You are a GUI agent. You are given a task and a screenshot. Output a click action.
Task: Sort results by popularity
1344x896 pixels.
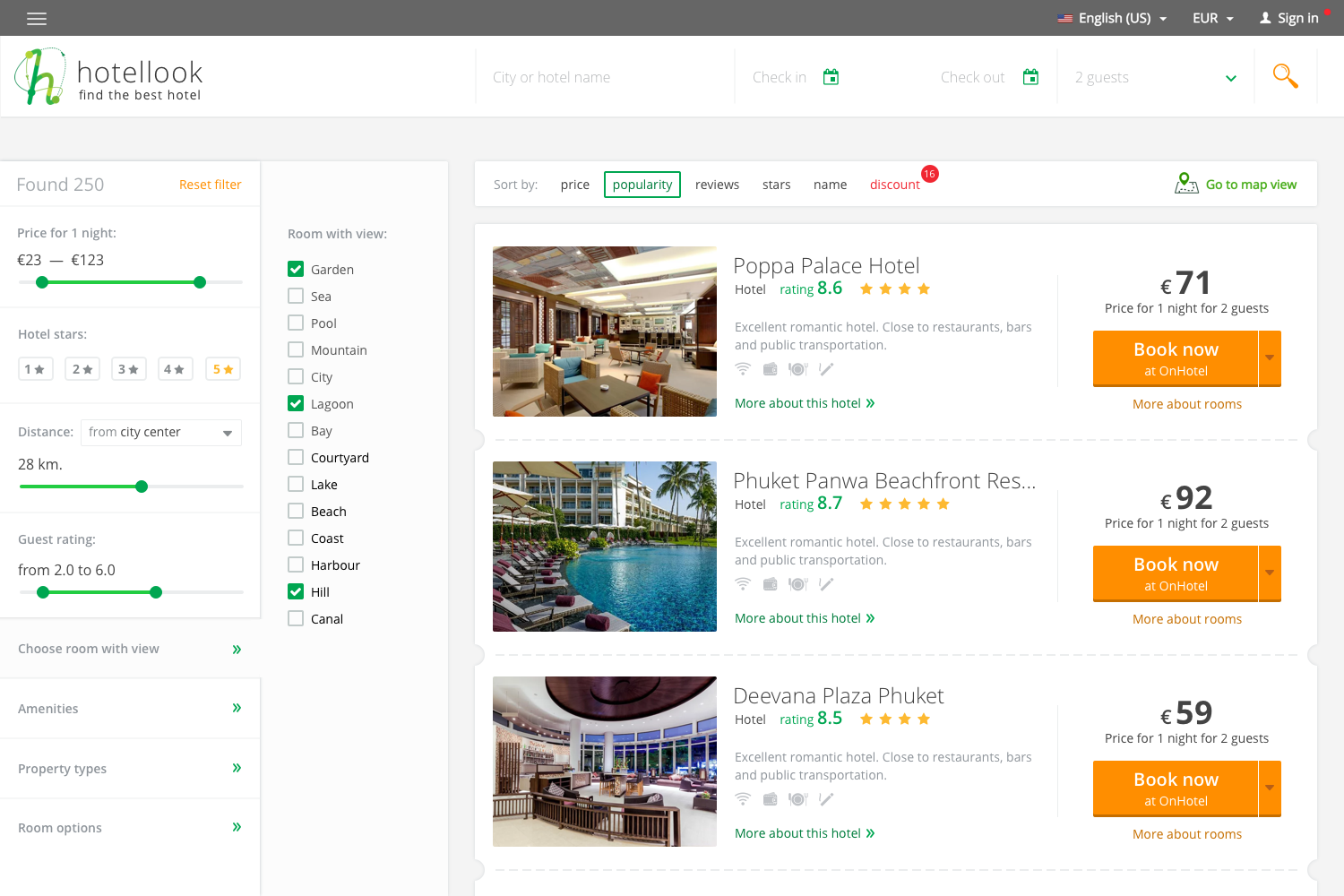click(x=642, y=185)
